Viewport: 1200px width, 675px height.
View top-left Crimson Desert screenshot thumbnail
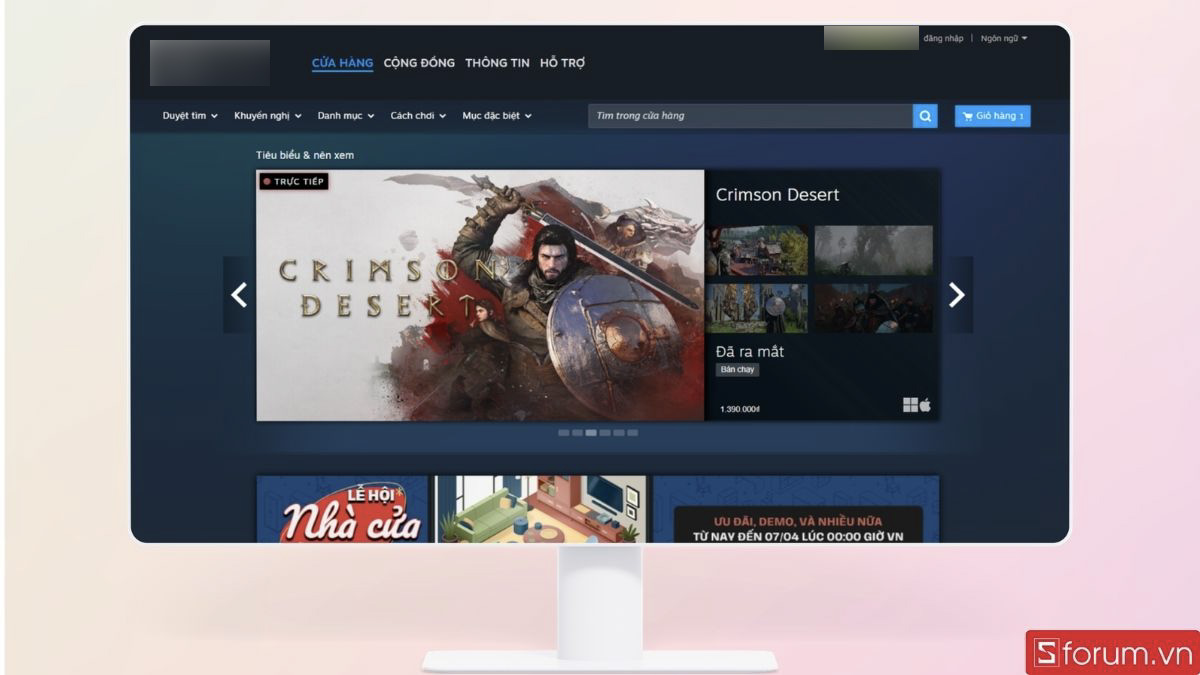click(x=757, y=251)
